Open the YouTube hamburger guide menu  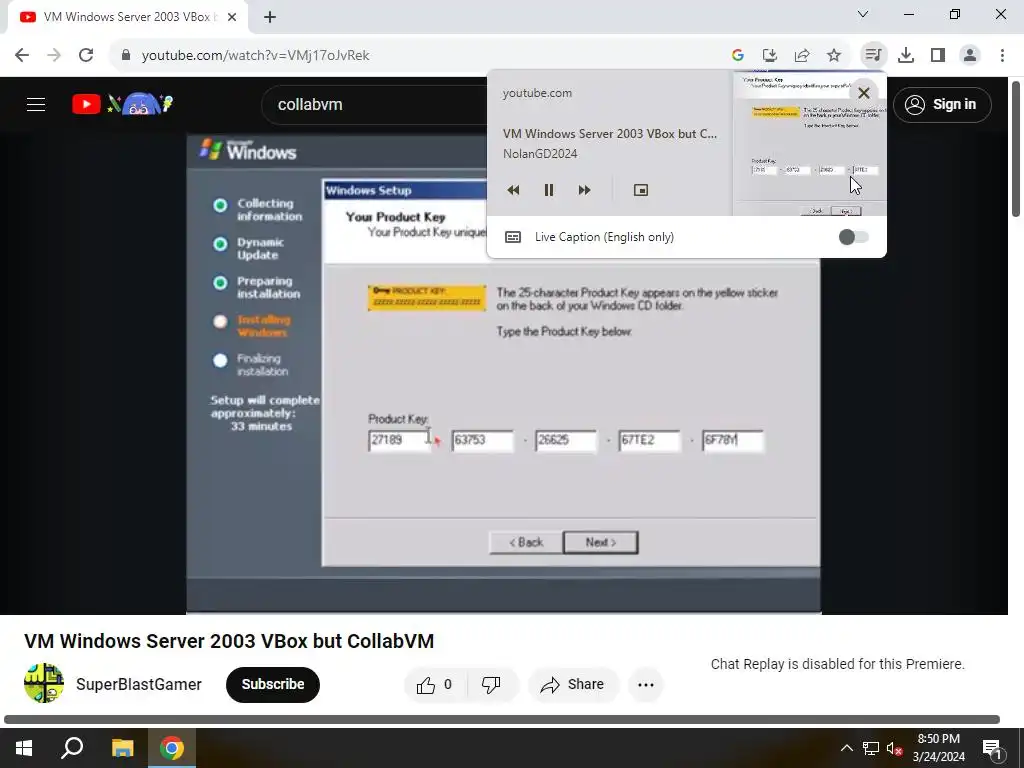(x=36, y=104)
